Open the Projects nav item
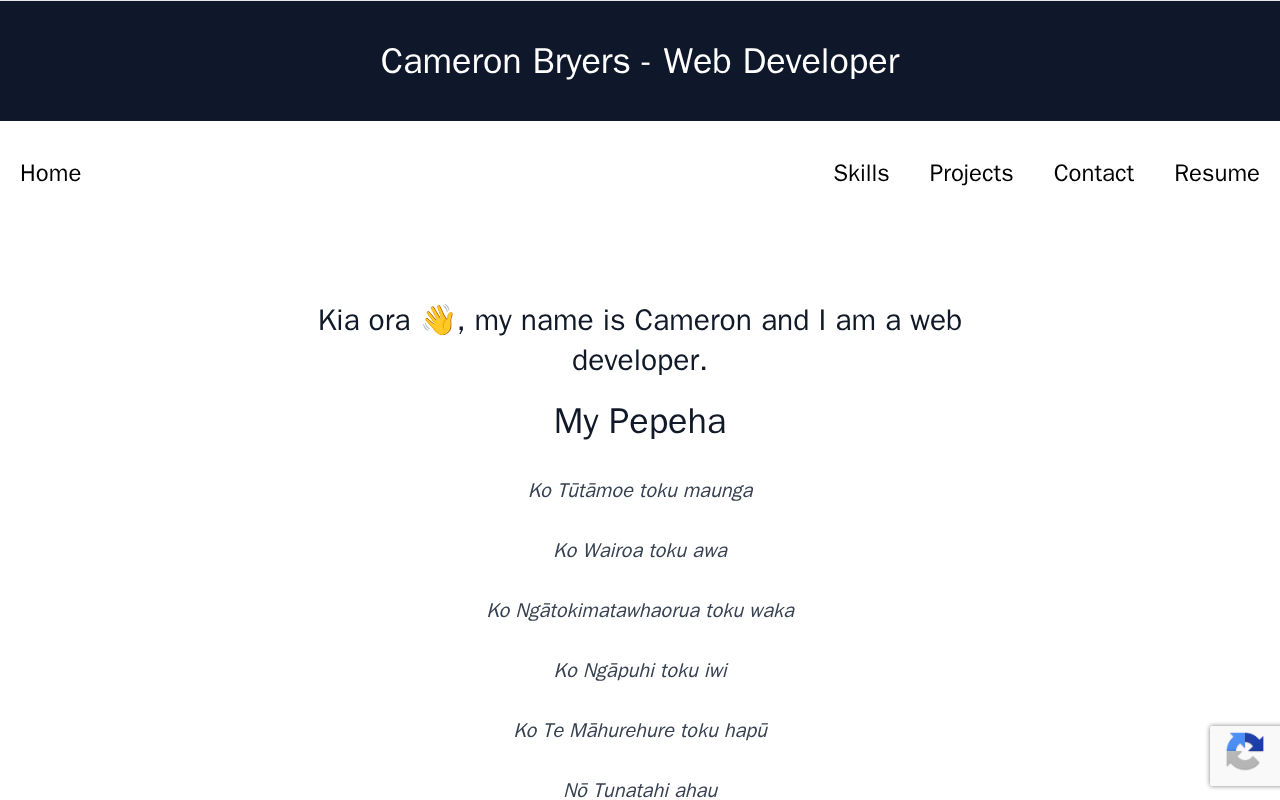 coord(971,173)
